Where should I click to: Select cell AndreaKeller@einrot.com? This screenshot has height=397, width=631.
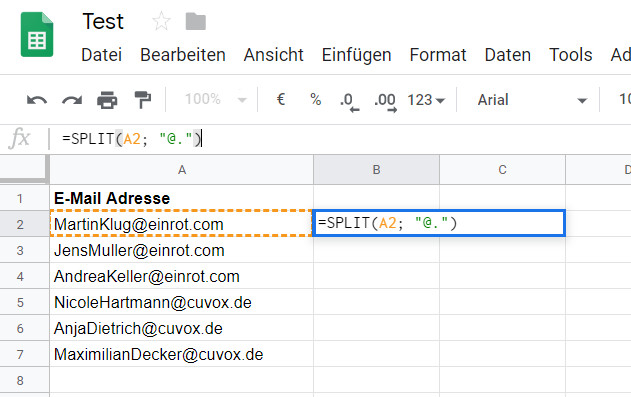click(181, 276)
